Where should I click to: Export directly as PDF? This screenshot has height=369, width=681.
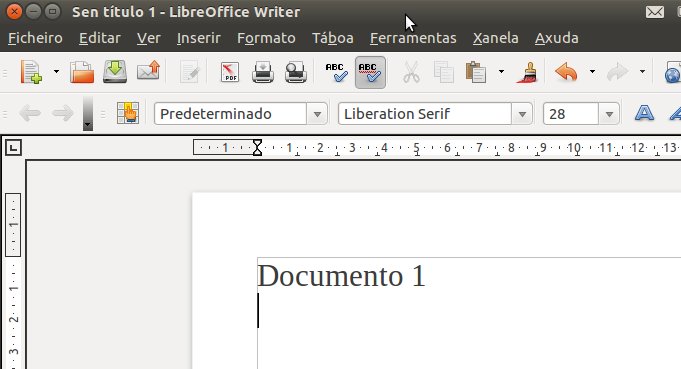(230, 72)
